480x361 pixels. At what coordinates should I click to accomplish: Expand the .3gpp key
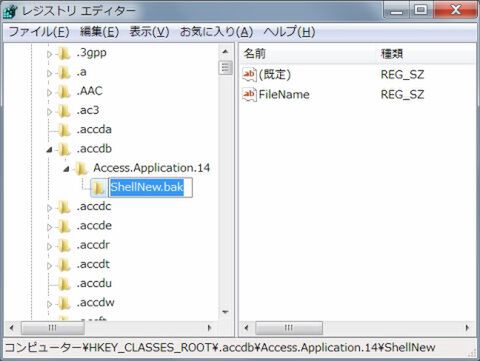(49, 54)
